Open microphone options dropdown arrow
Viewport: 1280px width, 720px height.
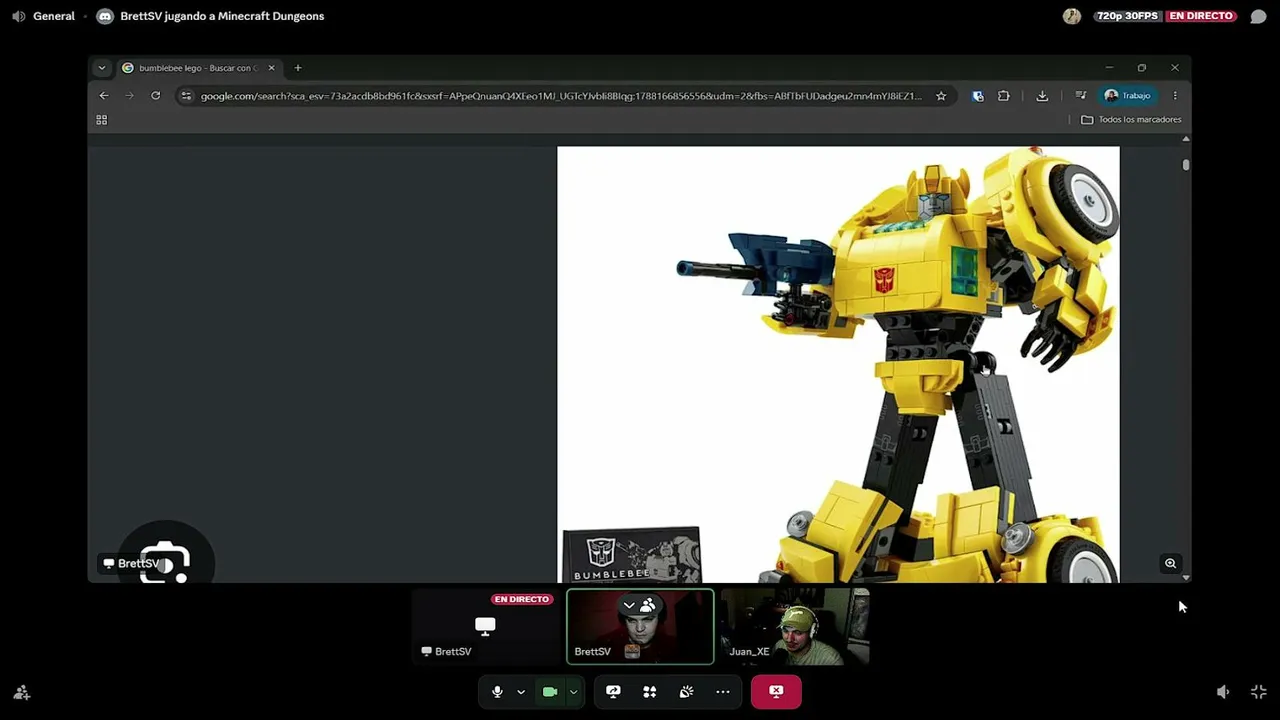521,691
